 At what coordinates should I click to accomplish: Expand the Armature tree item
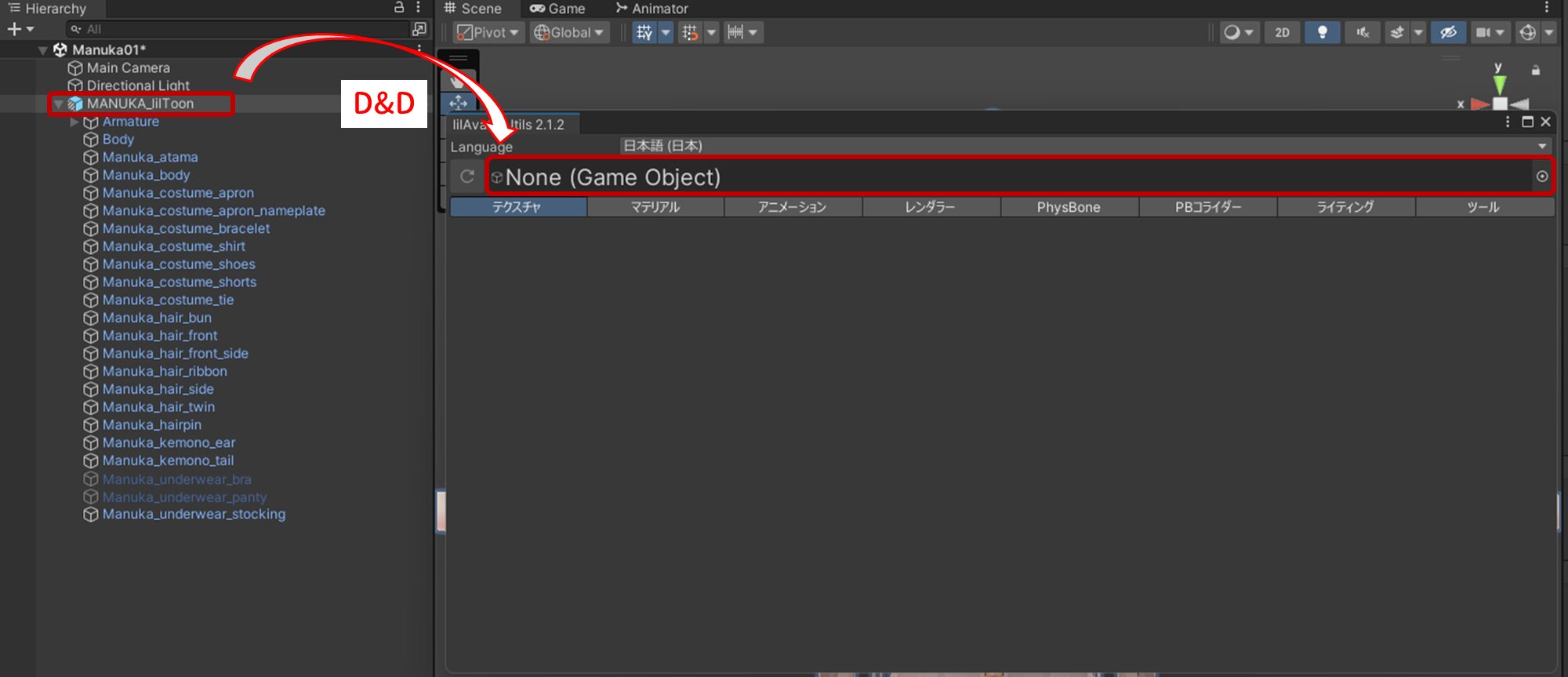pos(74,122)
